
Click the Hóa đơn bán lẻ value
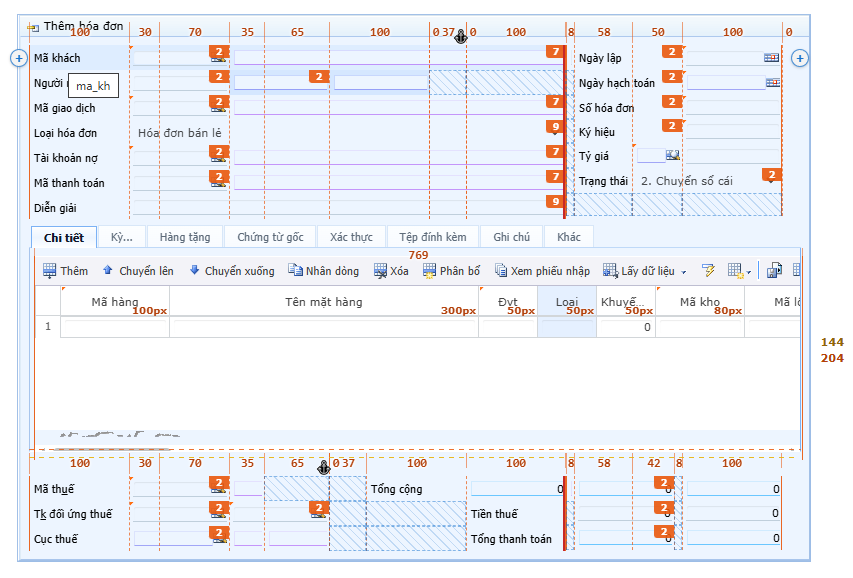pyautogui.click(x=180, y=133)
